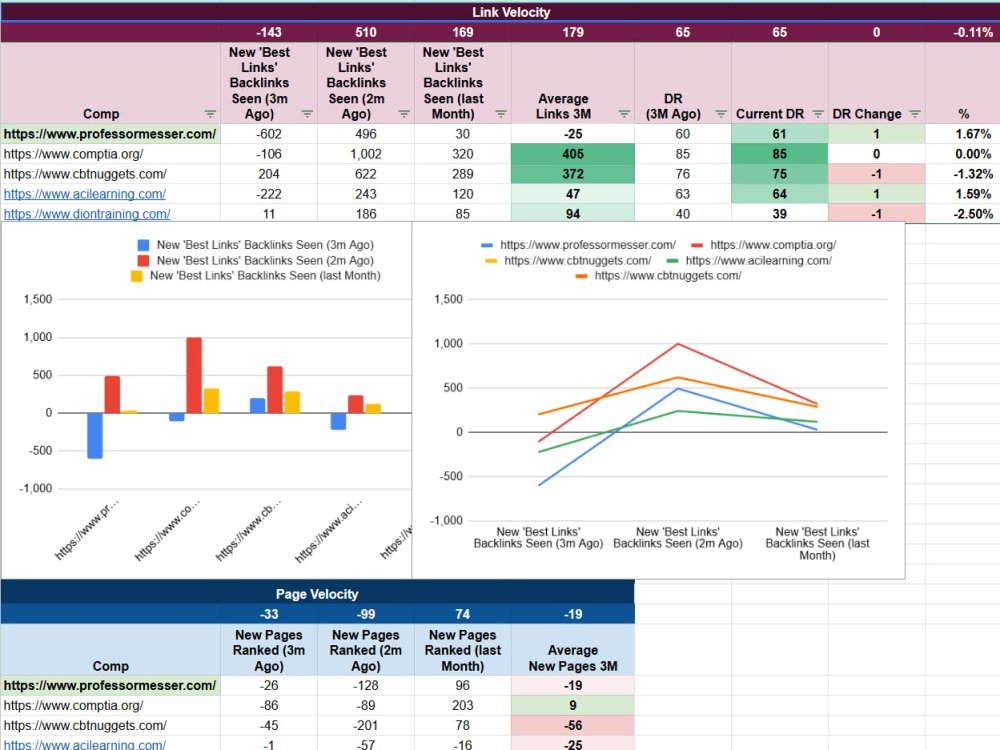This screenshot has width=1000, height=750.
Task: Open the Average Links 3M filter dropdown
Action: pos(624,114)
